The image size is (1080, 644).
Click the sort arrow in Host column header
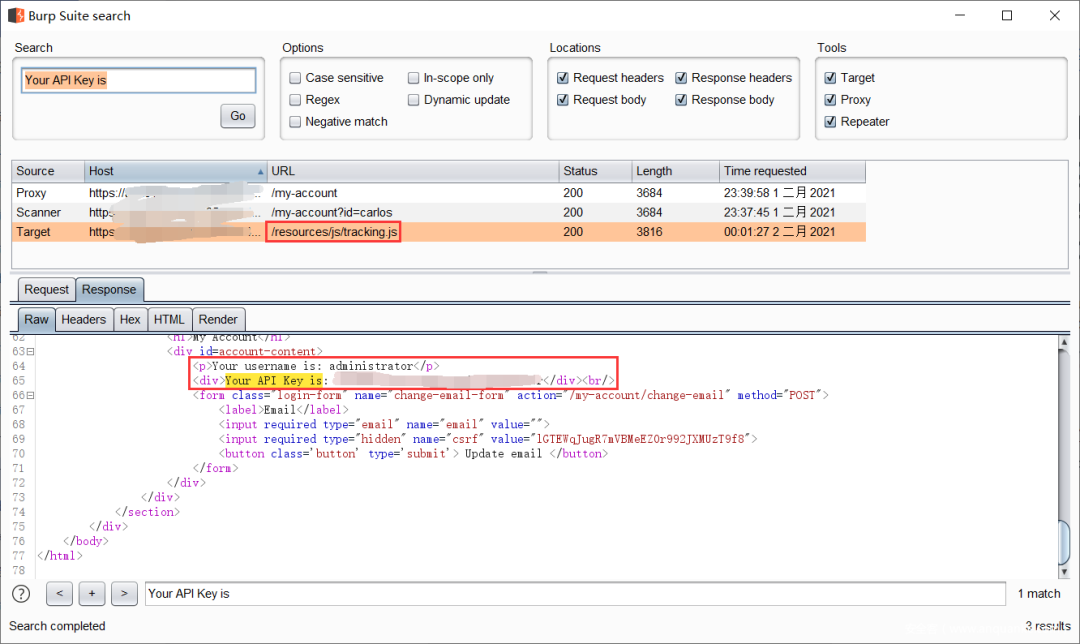point(260,172)
